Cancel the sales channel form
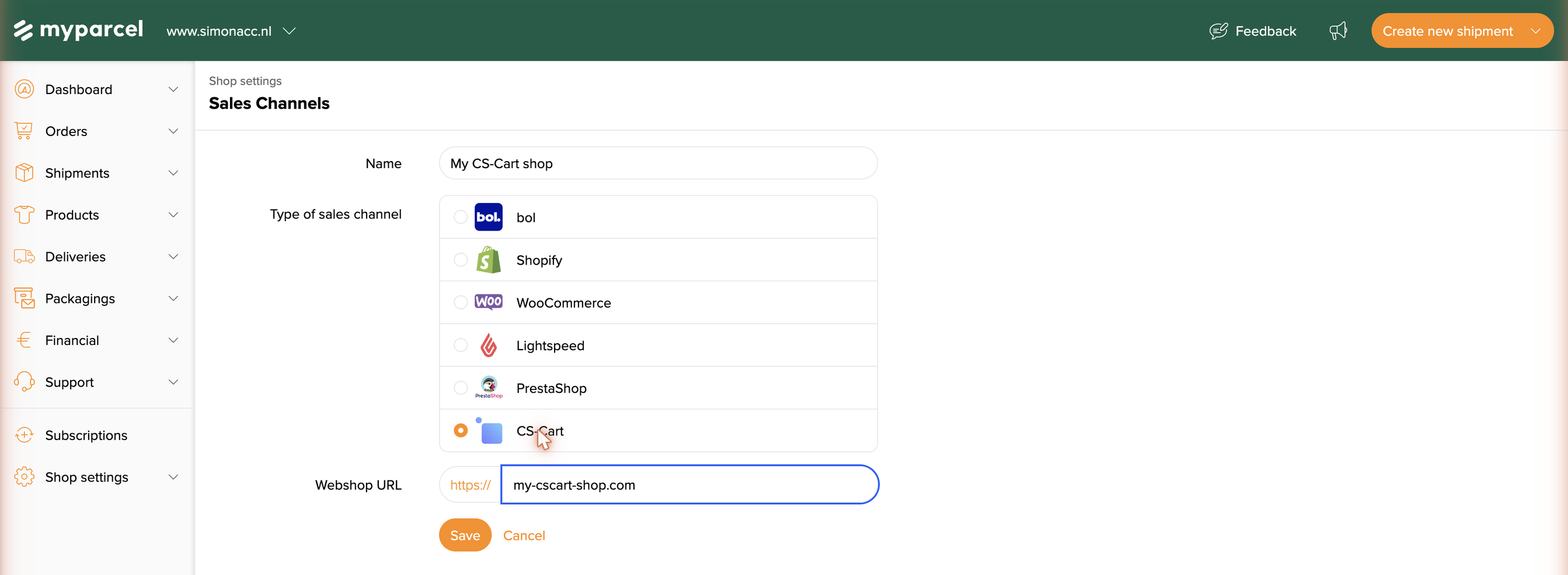This screenshot has width=1568, height=575. point(524,535)
